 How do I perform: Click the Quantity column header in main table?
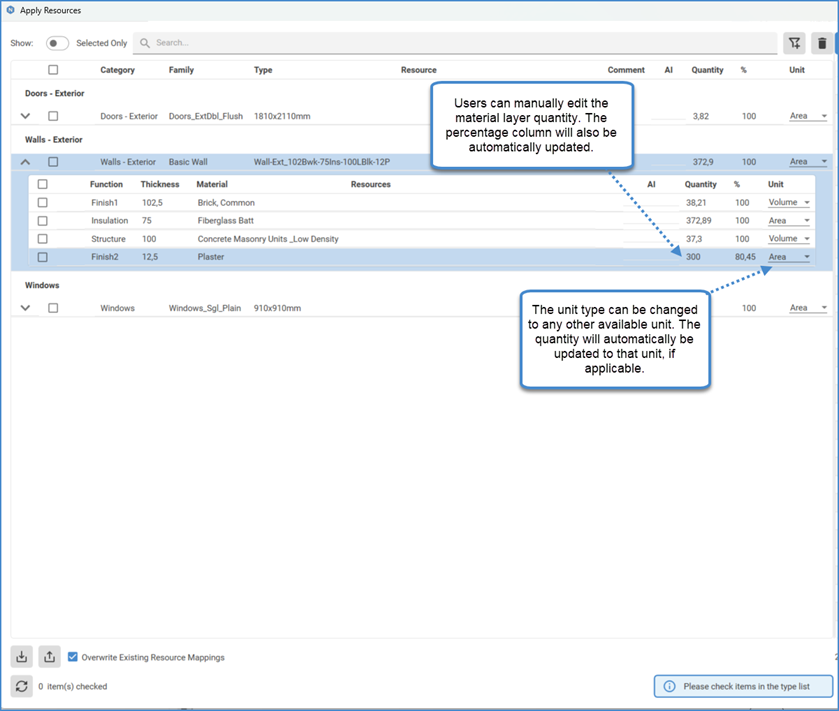(x=707, y=70)
